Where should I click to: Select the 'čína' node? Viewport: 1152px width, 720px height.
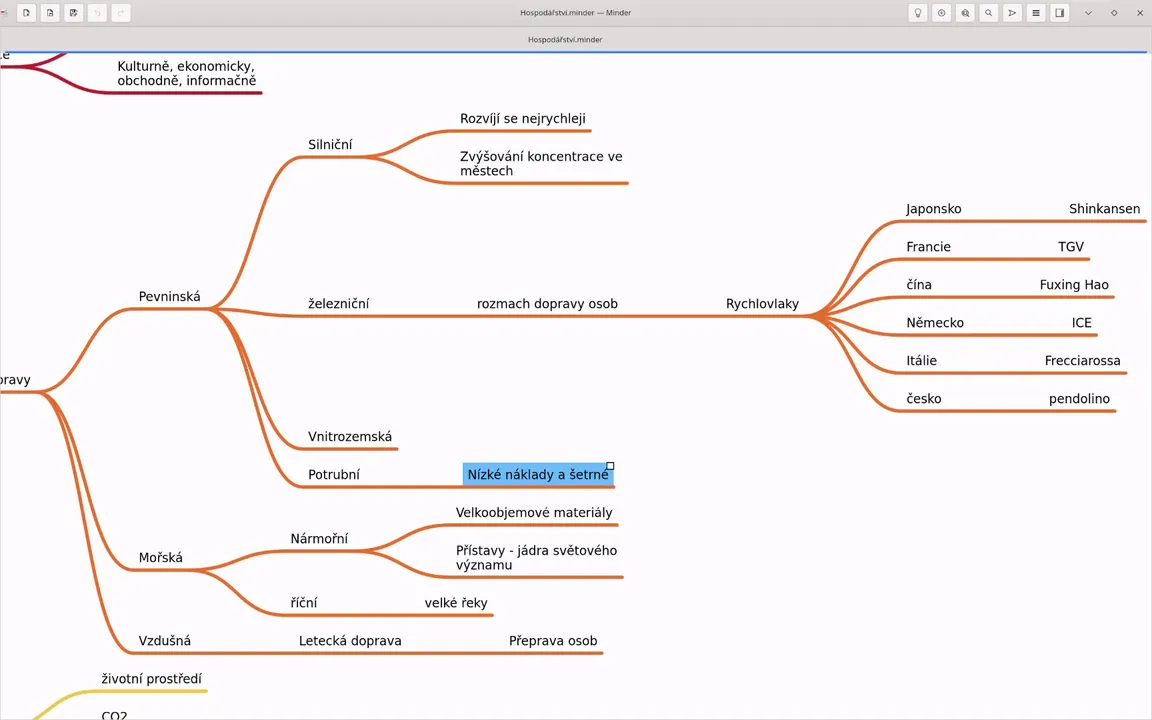tap(918, 285)
